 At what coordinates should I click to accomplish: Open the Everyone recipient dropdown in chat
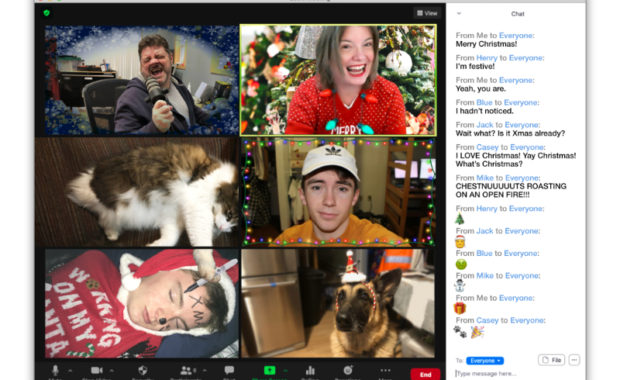(485, 361)
